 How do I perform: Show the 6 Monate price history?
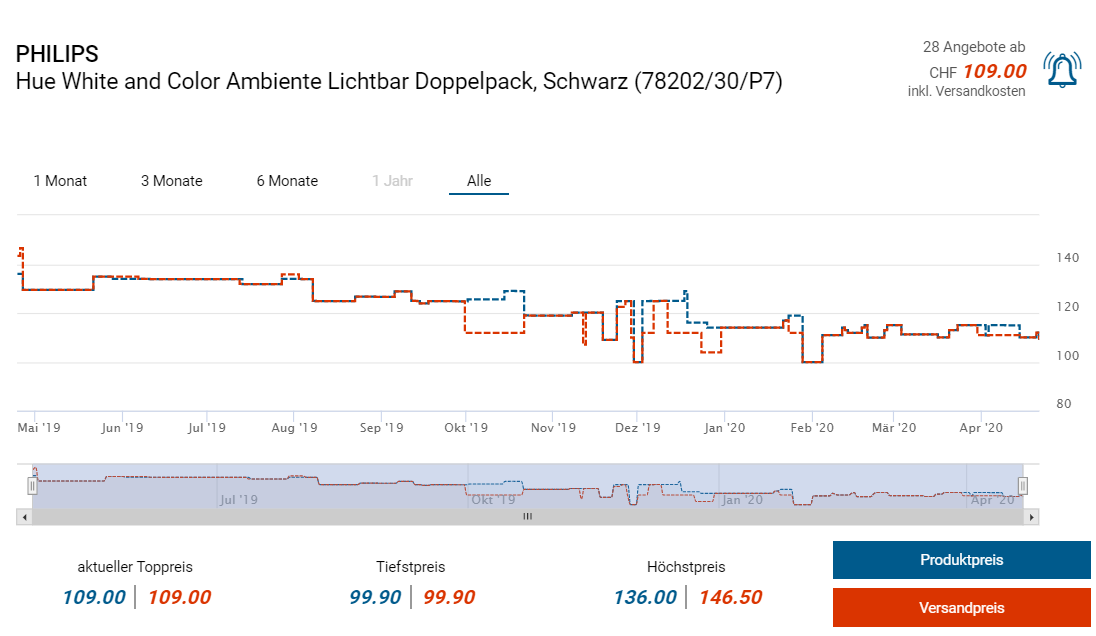(x=287, y=181)
